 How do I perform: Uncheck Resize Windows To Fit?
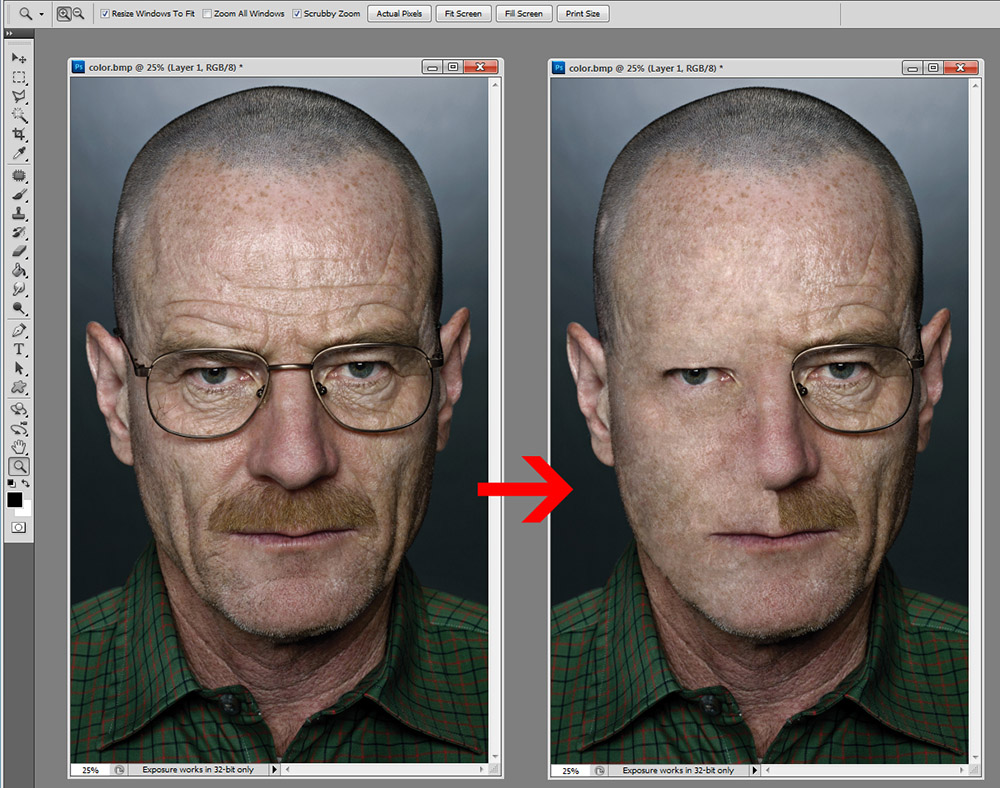click(106, 14)
